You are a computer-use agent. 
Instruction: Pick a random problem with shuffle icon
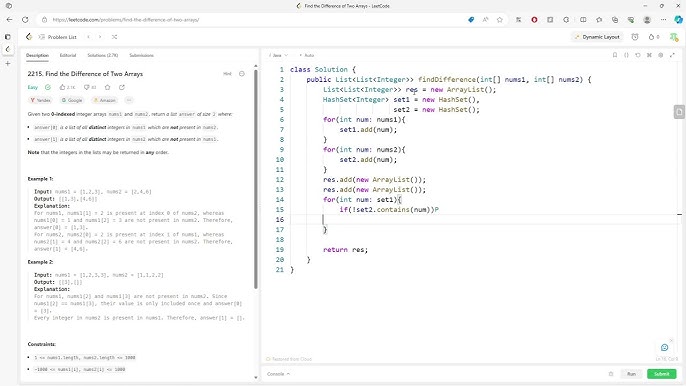click(x=114, y=37)
